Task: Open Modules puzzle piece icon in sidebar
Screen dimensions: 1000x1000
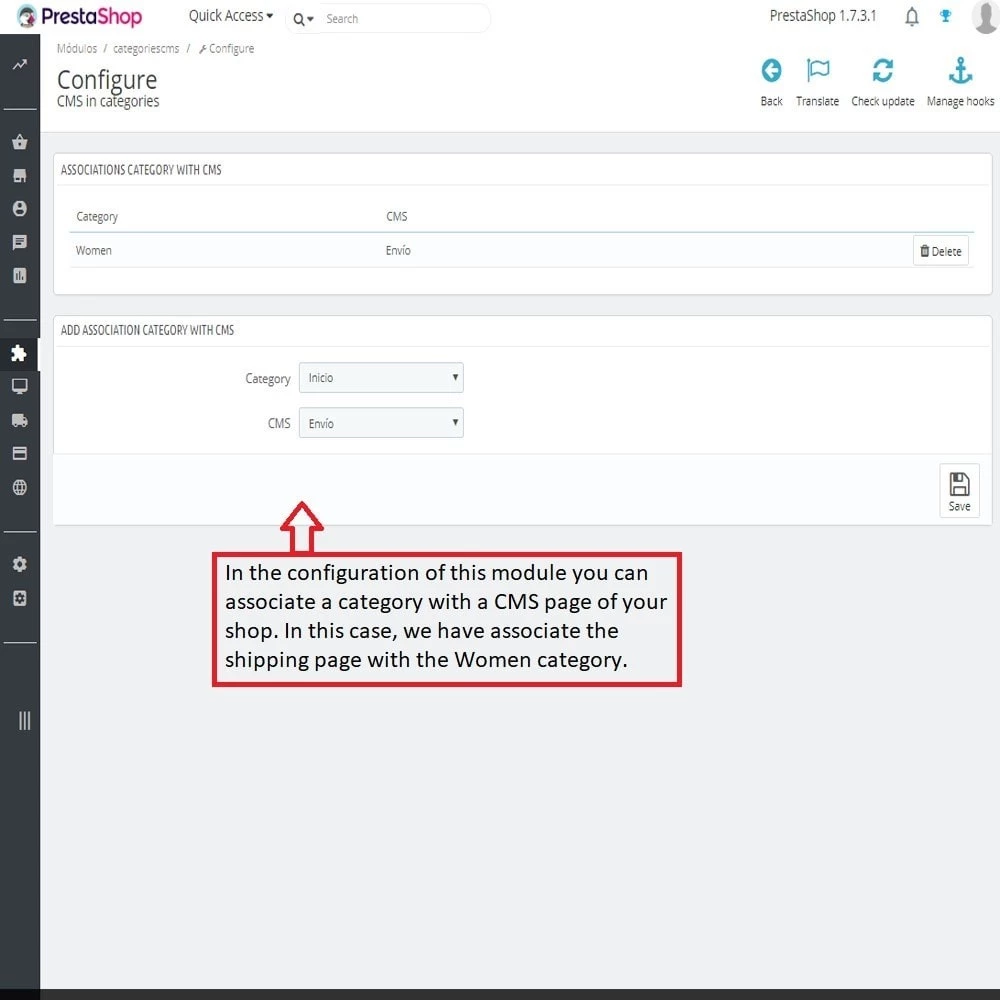Action: point(19,353)
